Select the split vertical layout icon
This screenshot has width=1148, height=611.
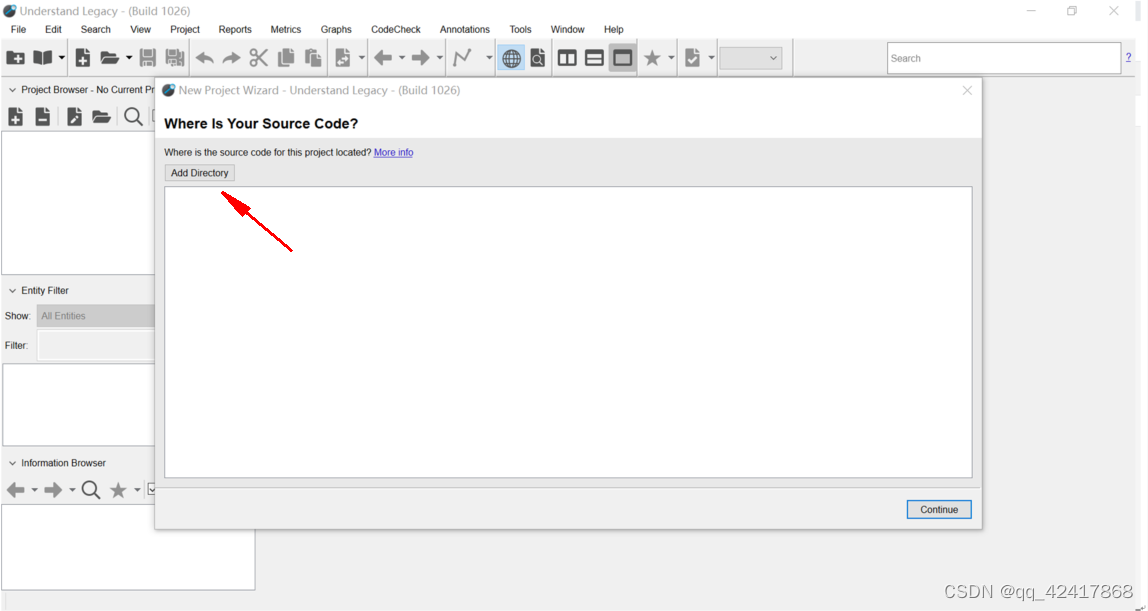coord(567,58)
